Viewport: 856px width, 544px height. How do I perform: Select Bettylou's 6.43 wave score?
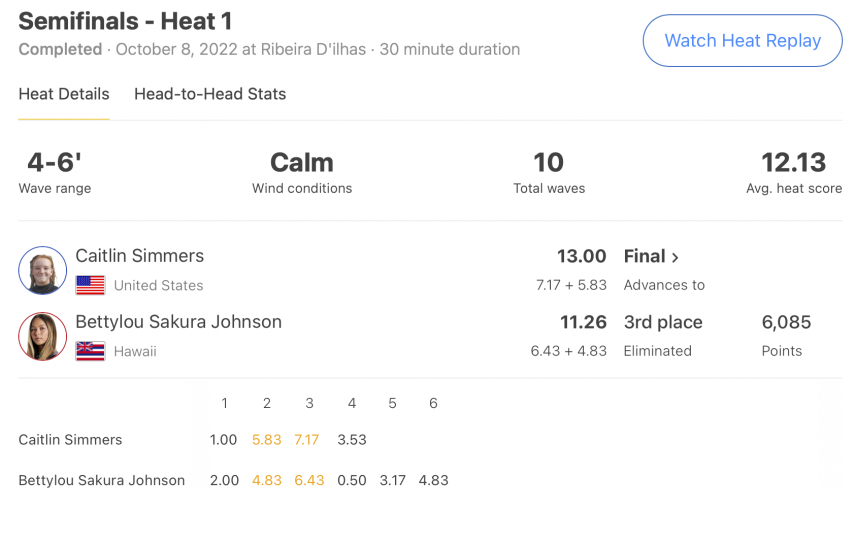pyautogui.click(x=309, y=480)
